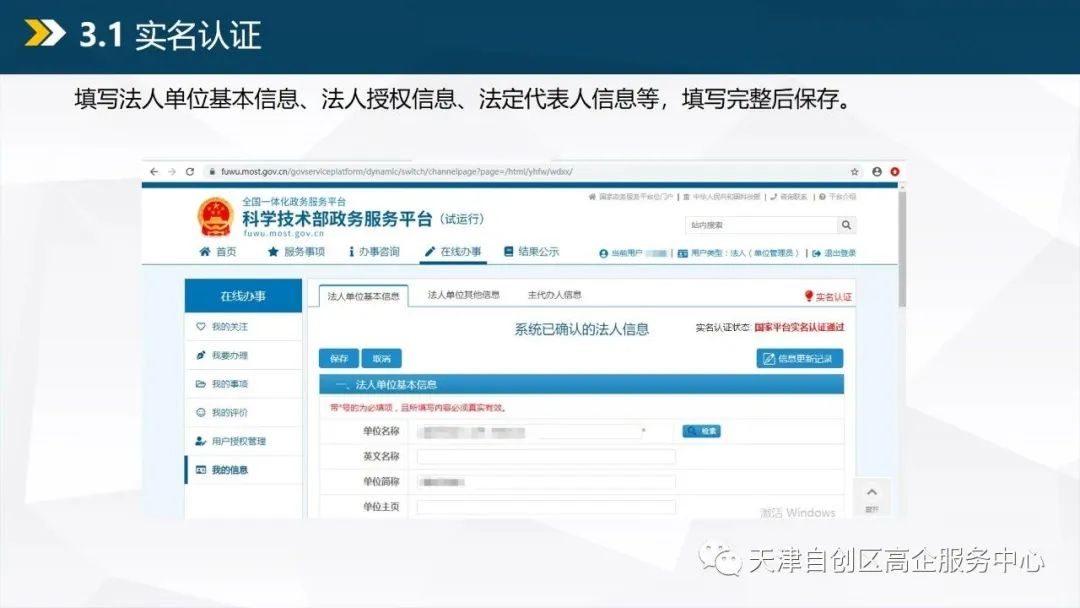This screenshot has width=1080, height=608.
Task: Click the fuwu.most.gov.cn address bar
Action: 396,171
